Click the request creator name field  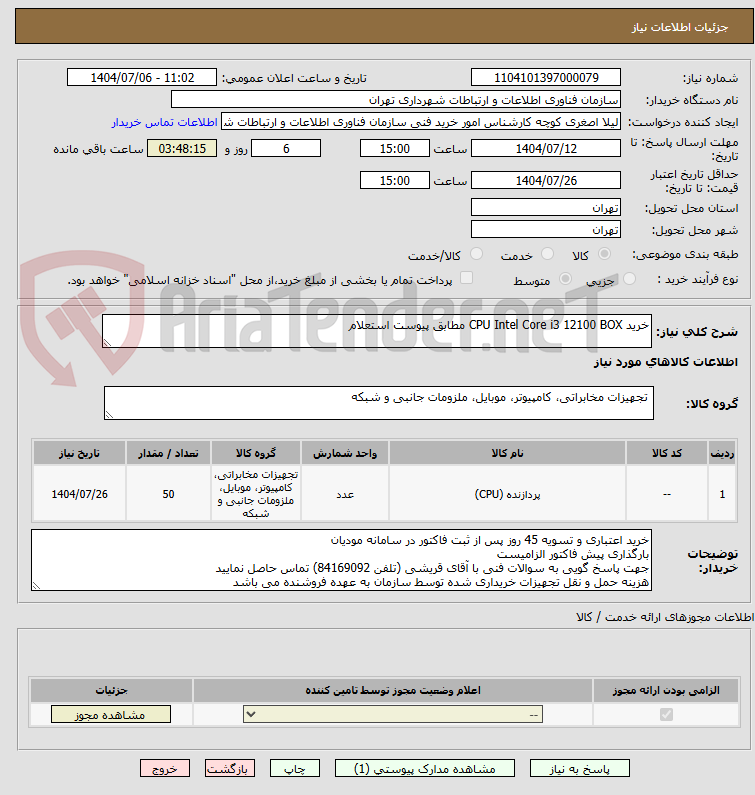click(421, 122)
